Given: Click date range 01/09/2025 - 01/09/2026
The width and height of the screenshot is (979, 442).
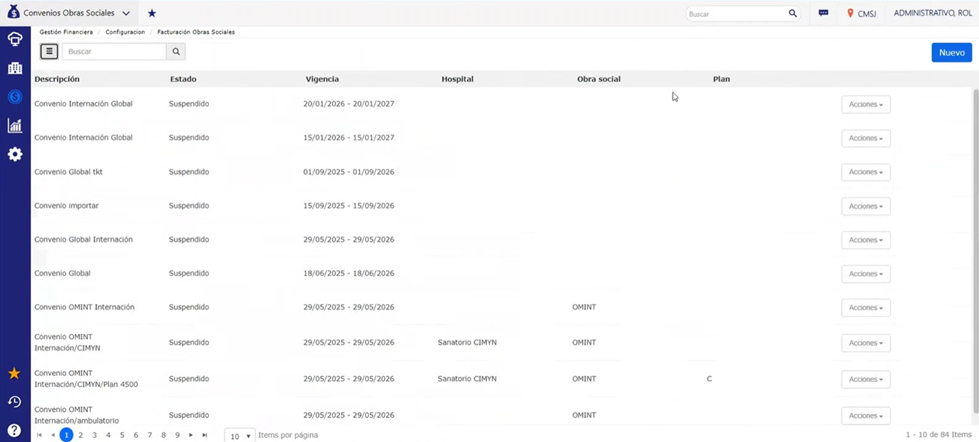Looking at the screenshot, I should point(349,172).
